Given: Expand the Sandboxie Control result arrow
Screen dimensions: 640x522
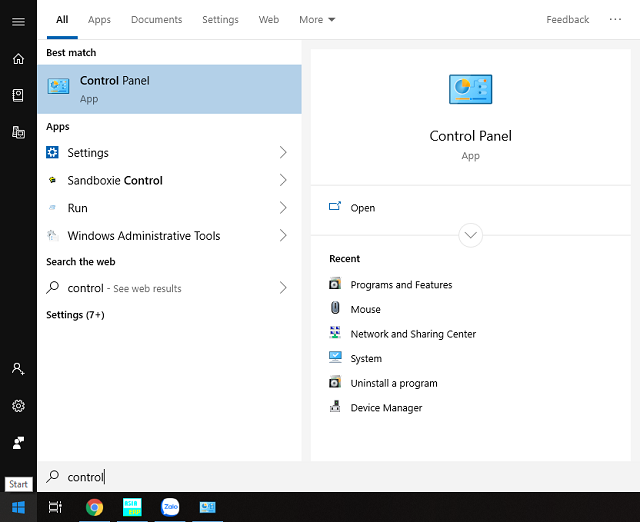Looking at the screenshot, I should click(x=283, y=180).
